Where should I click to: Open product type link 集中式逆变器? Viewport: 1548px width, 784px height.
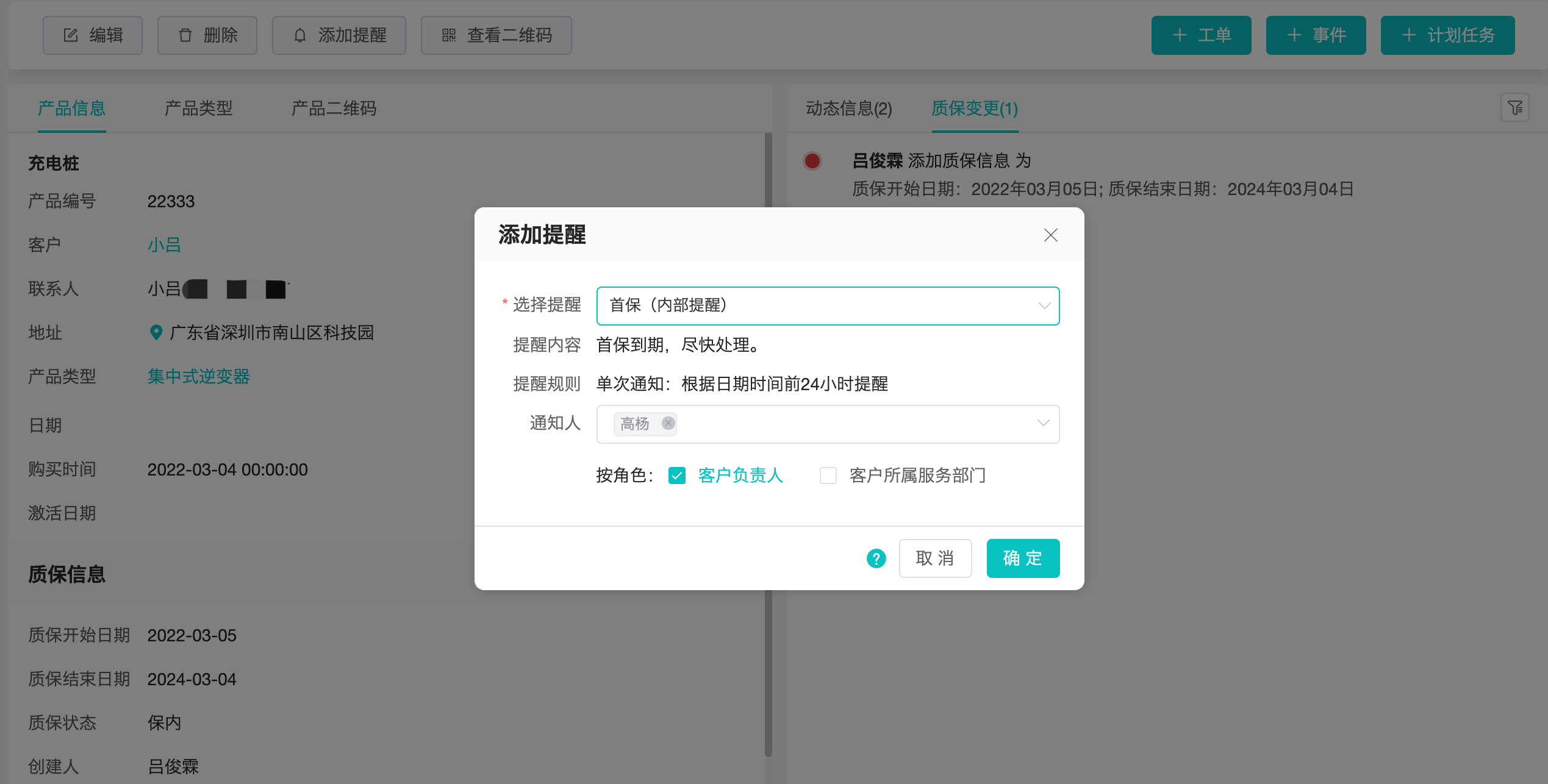click(x=198, y=377)
